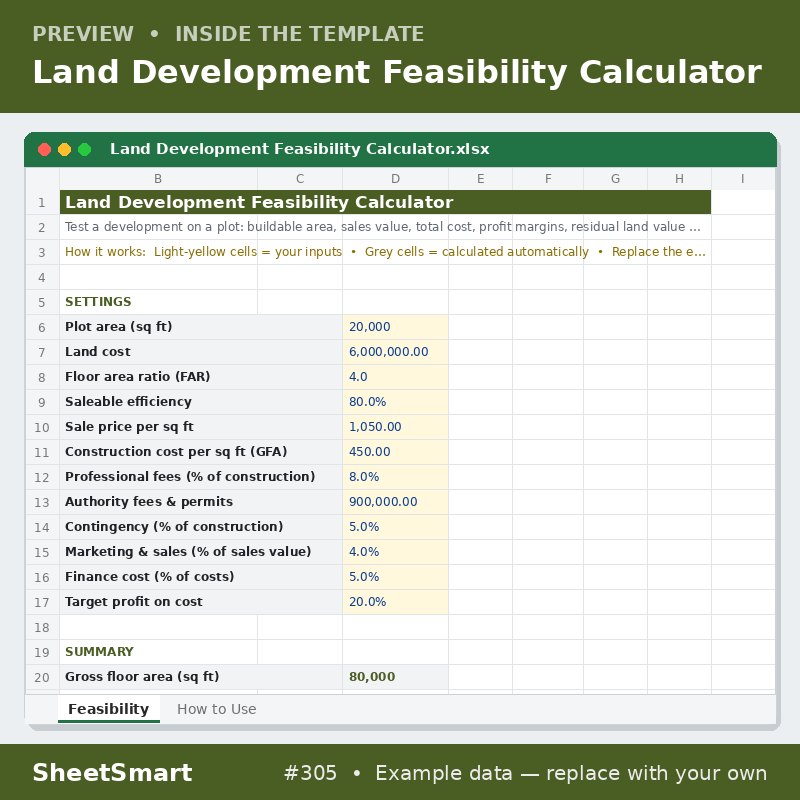800x800 pixels.
Task: Click the 'Plot area (sq ft)' label
Action: click(118, 327)
